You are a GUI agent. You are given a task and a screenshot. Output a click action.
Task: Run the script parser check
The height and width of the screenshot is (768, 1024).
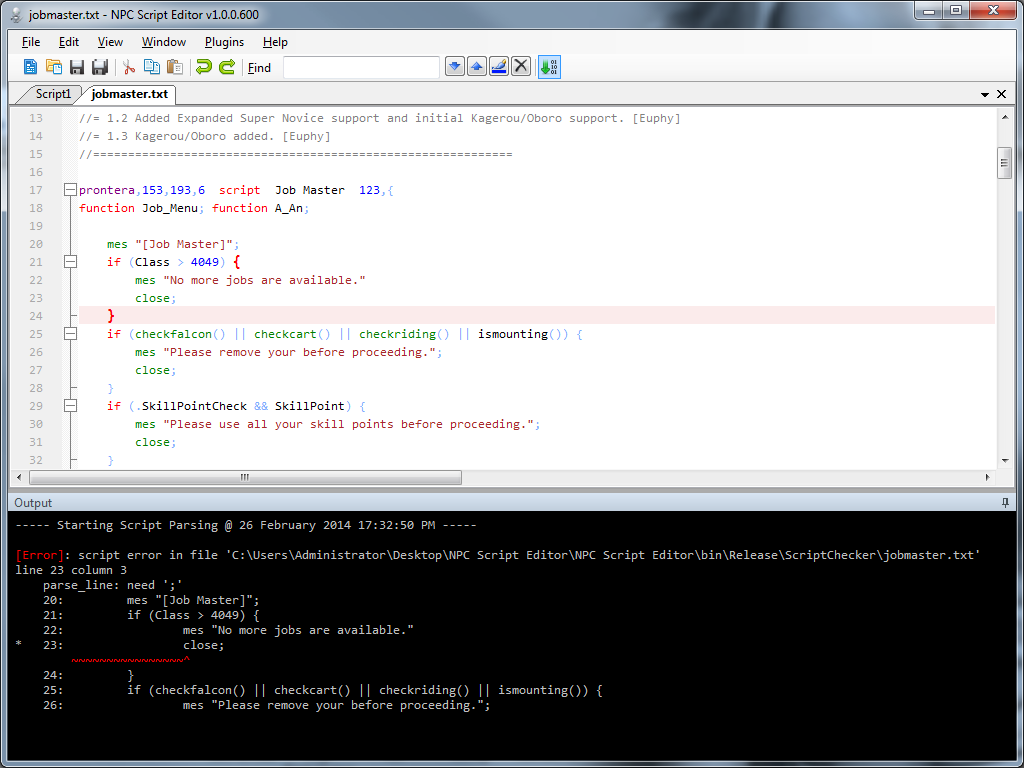click(x=549, y=67)
